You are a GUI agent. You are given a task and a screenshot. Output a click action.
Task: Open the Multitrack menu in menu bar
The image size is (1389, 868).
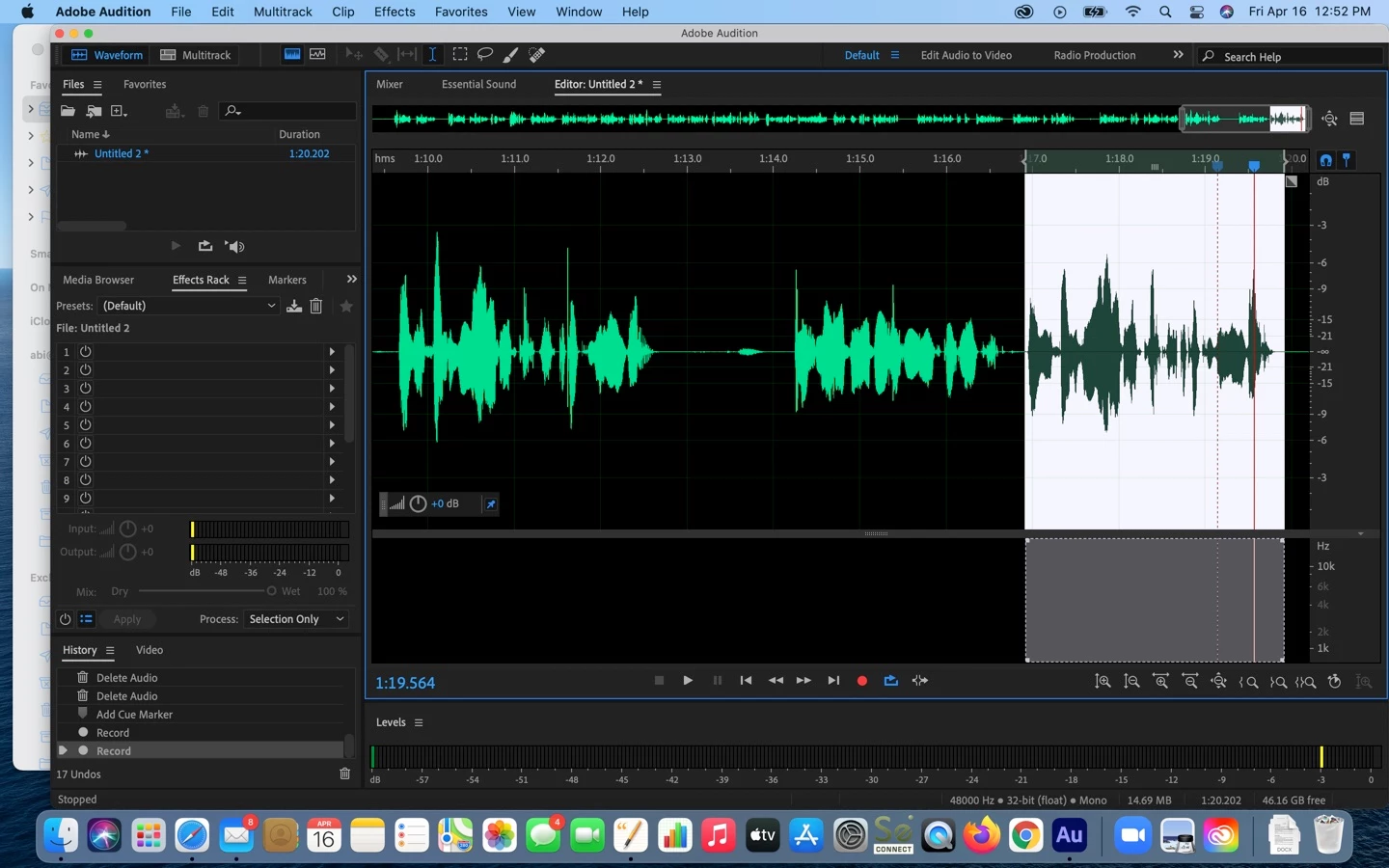pyautogui.click(x=283, y=12)
